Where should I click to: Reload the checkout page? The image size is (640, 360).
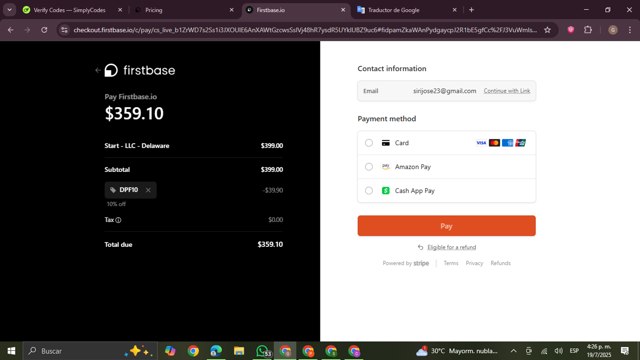[x=44, y=30]
